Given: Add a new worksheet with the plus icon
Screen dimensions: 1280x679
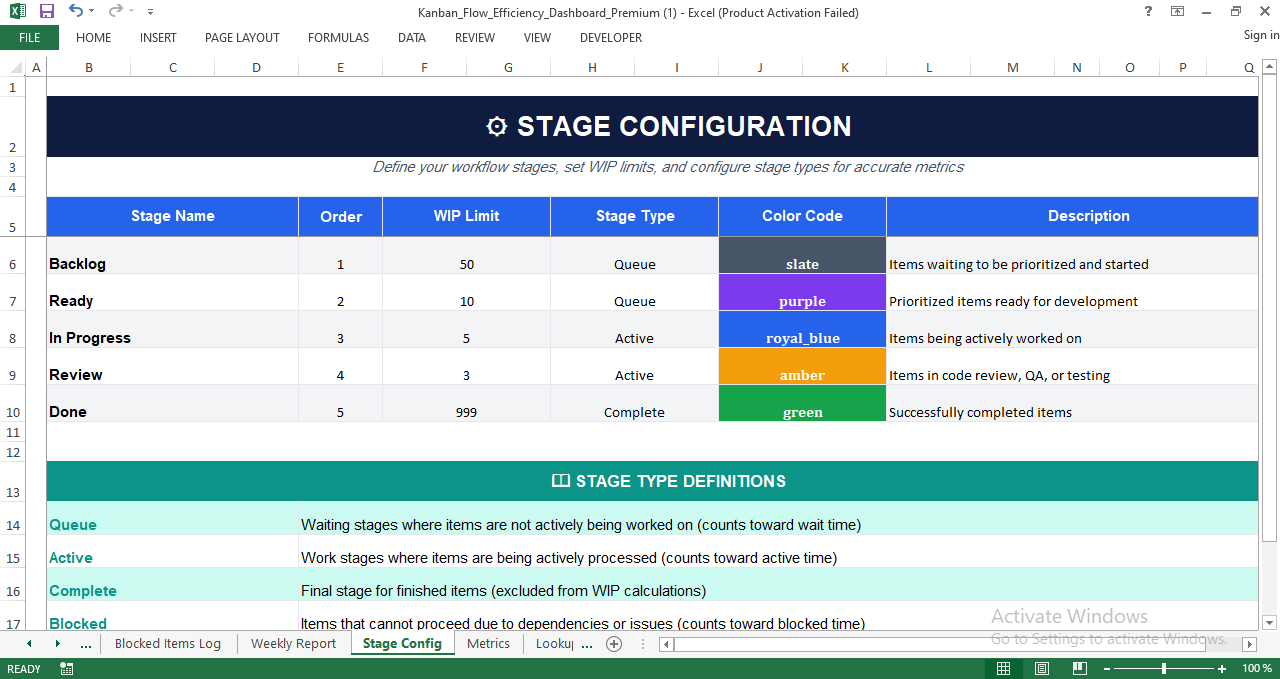Looking at the screenshot, I should [x=614, y=644].
